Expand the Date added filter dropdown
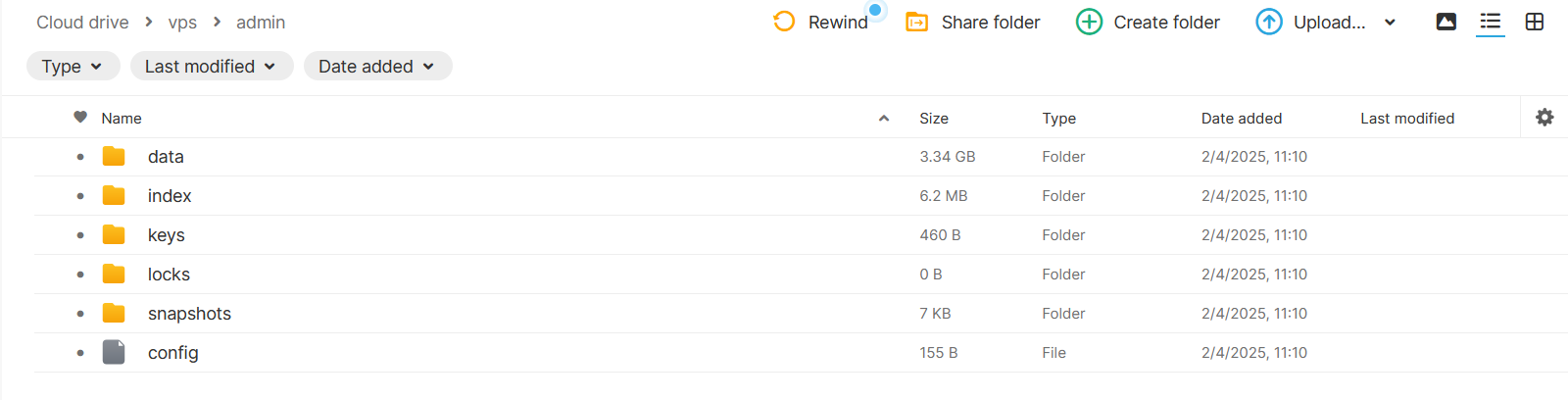 point(377,66)
